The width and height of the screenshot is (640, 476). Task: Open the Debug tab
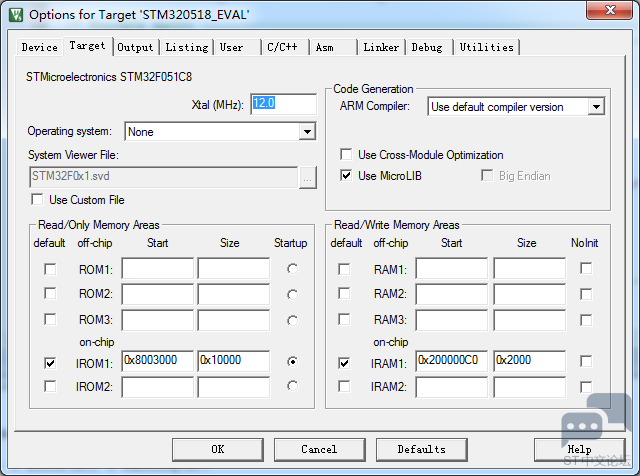tap(427, 47)
